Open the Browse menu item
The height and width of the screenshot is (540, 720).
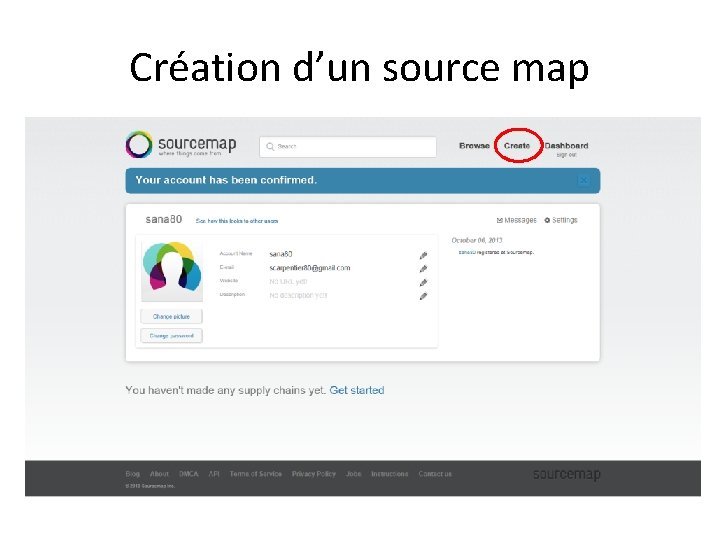coord(474,146)
